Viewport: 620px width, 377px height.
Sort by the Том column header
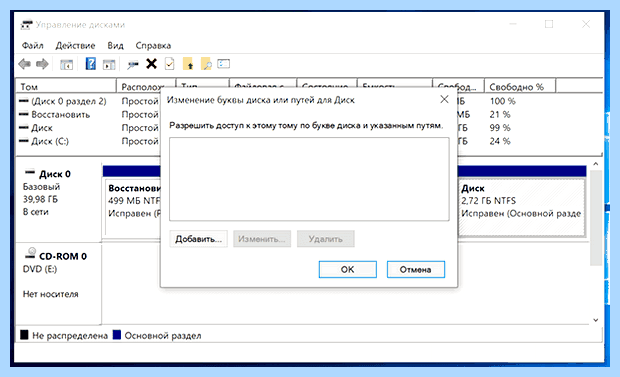66,86
